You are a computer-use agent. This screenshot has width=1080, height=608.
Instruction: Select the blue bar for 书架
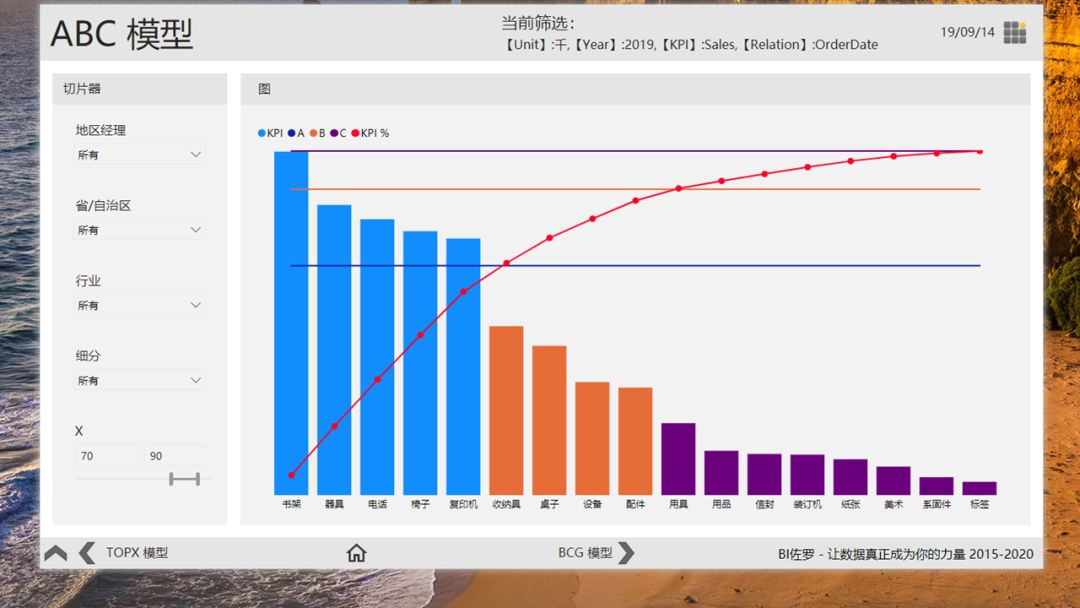[291, 323]
